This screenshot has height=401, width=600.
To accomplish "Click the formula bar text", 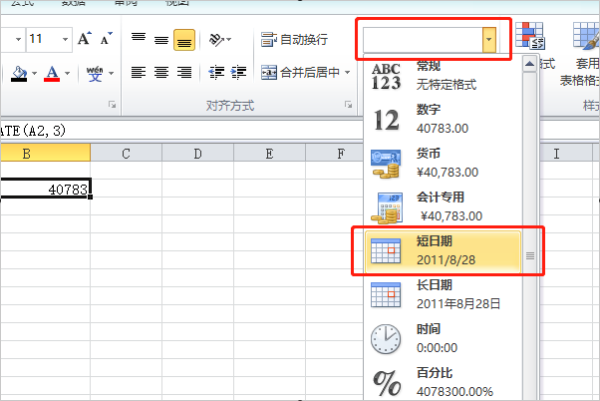I will (x=33, y=131).
